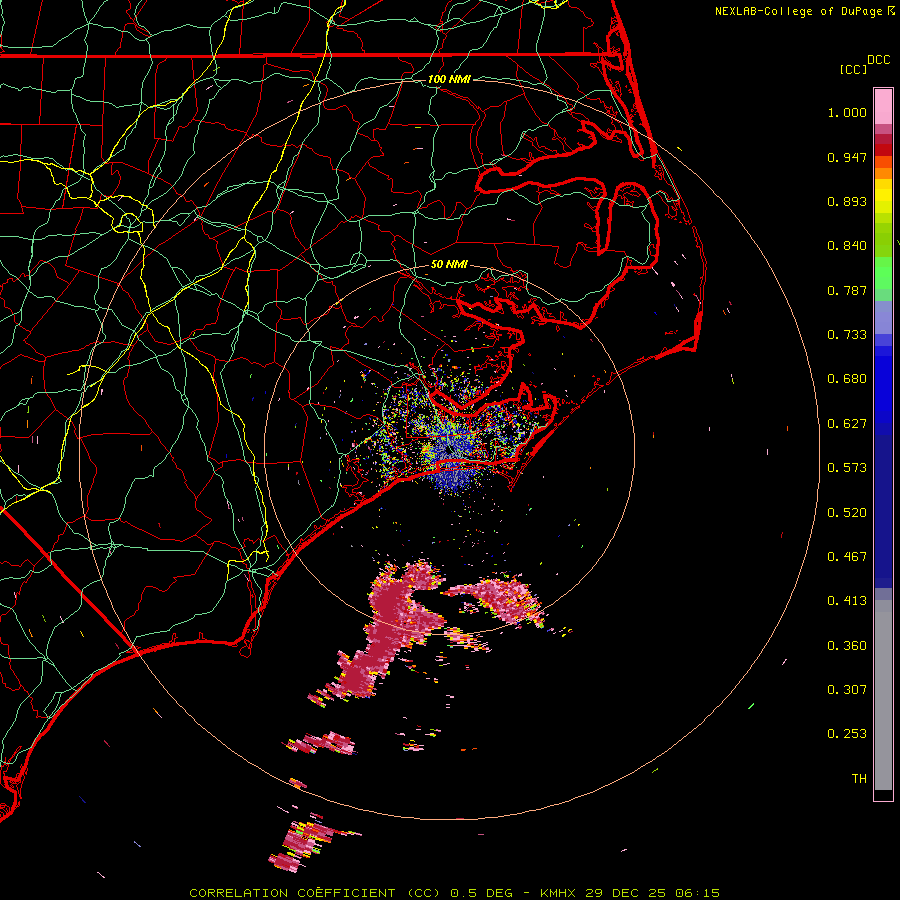This screenshot has width=900, height=900.
Task: Click the 0.573 scale value
Action: [x=847, y=468]
